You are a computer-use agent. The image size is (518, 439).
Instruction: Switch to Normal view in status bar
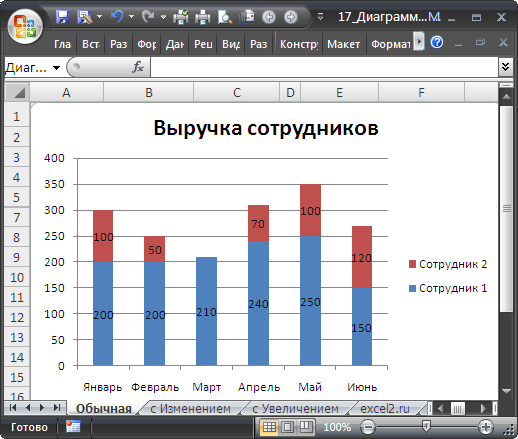pyautogui.click(x=269, y=427)
